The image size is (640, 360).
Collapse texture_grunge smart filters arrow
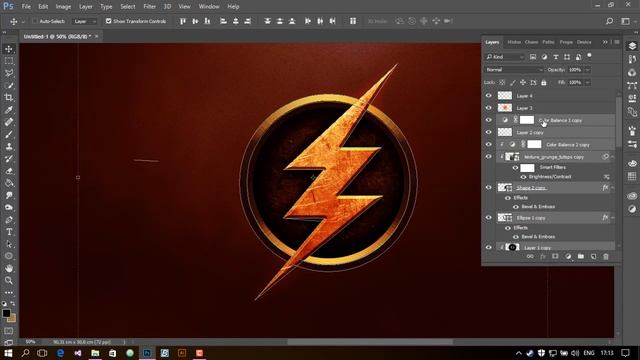coord(613,157)
